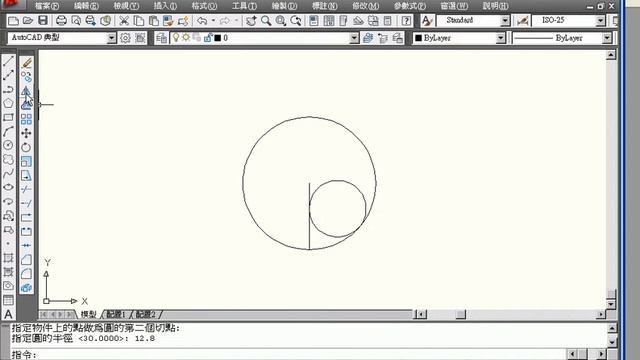Click the text style A icon
Viewport: 640px width, 360px height.
point(427,20)
